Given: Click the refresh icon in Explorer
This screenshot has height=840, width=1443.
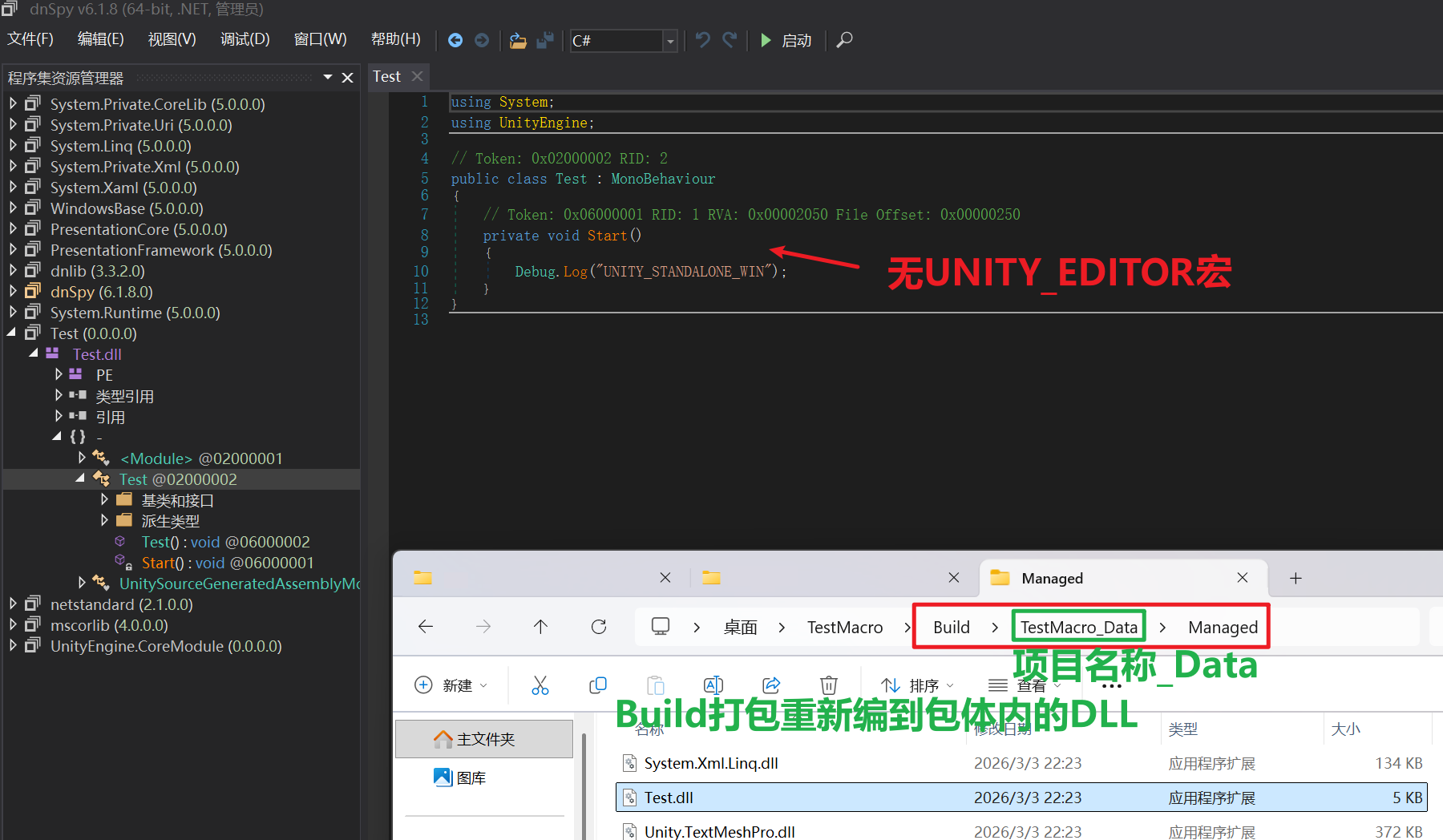Looking at the screenshot, I should pyautogui.click(x=599, y=627).
